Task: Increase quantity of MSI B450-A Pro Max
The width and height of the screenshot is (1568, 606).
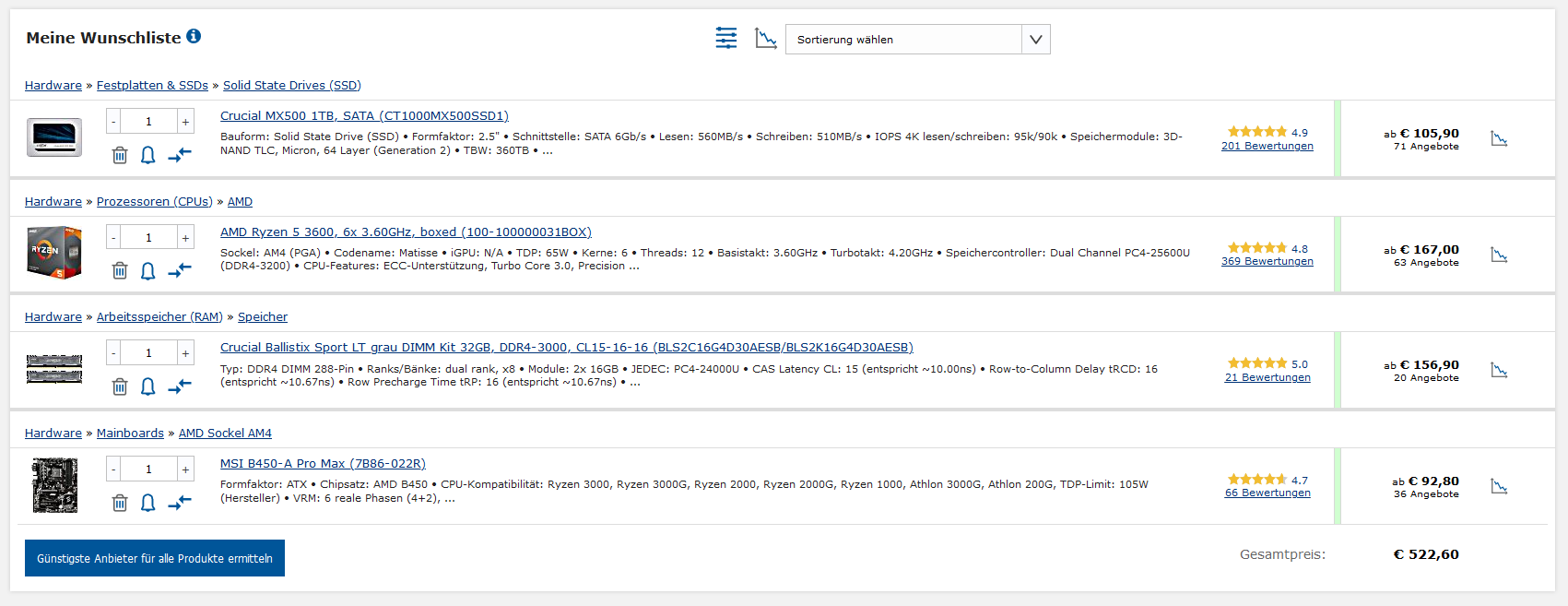Action: 185,469
